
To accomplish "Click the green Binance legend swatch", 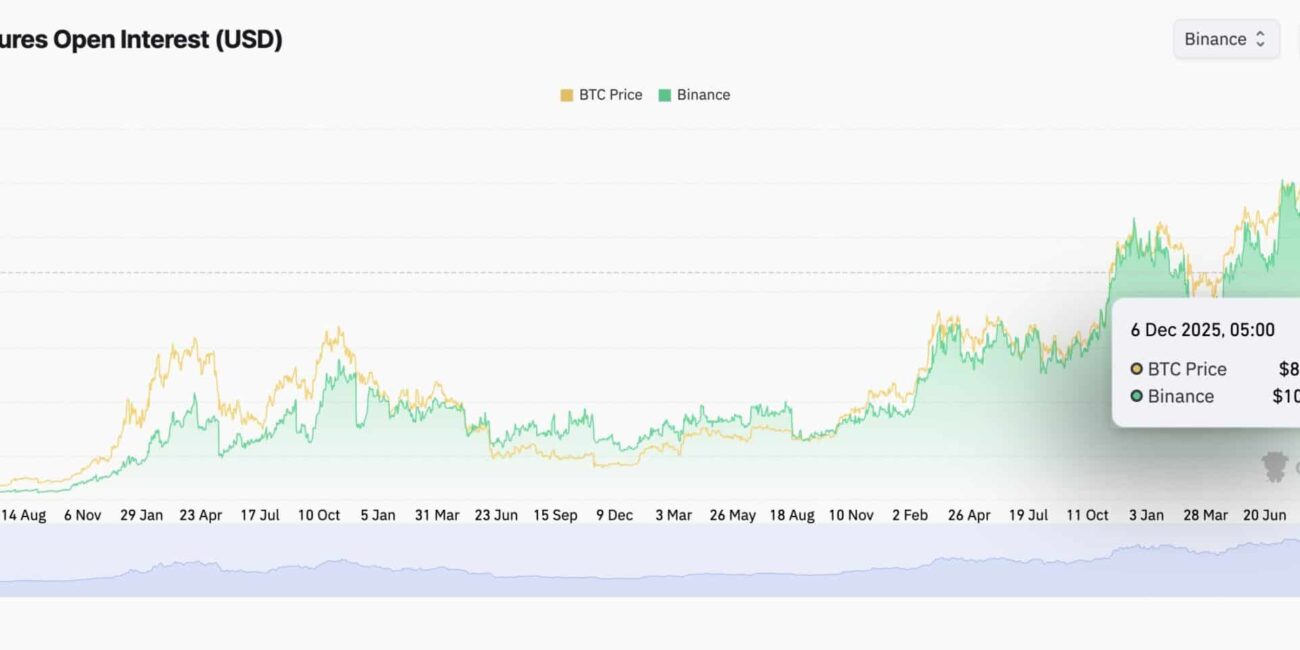I will pyautogui.click(x=665, y=95).
